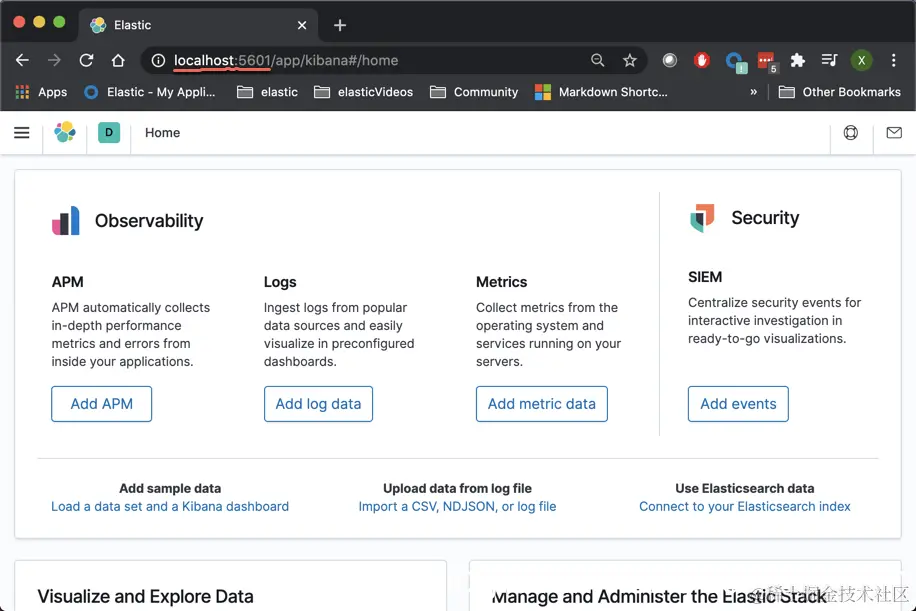
Task: Click the Metrics section title
Action: coord(501,282)
